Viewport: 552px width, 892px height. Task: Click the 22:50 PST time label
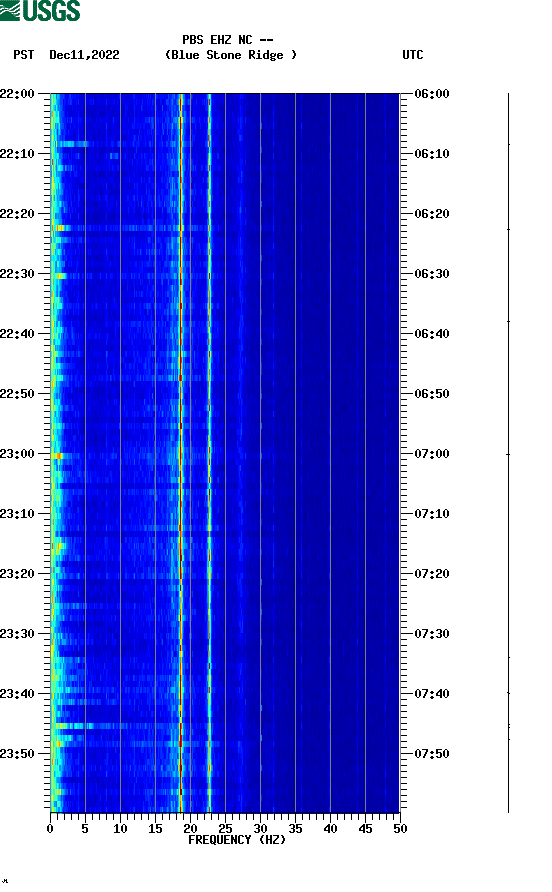click(17, 394)
